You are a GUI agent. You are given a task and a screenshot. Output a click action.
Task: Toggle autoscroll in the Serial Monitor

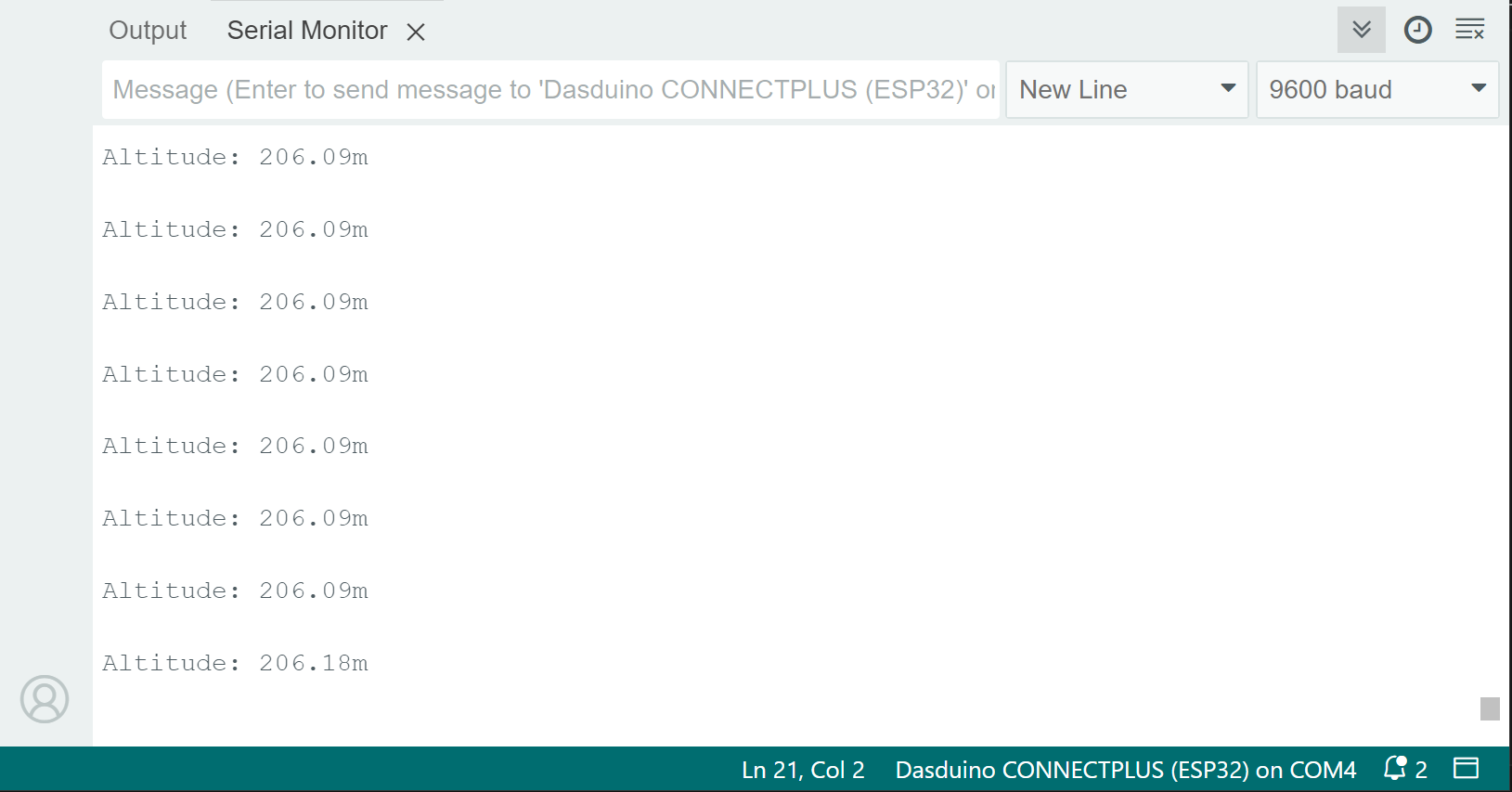click(1361, 30)
